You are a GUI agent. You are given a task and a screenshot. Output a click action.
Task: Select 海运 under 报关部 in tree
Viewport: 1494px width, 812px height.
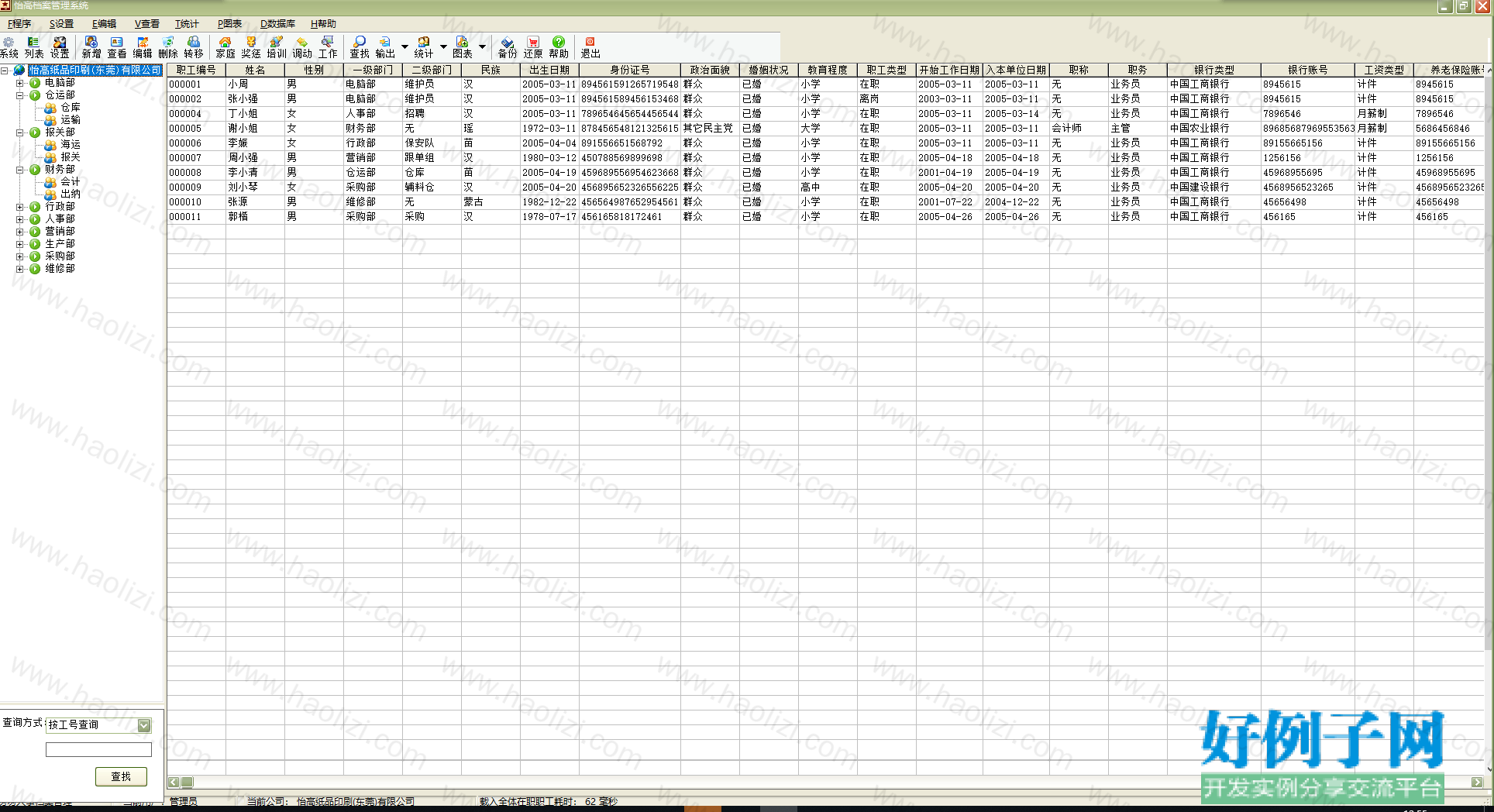click(x=71, y=145)
